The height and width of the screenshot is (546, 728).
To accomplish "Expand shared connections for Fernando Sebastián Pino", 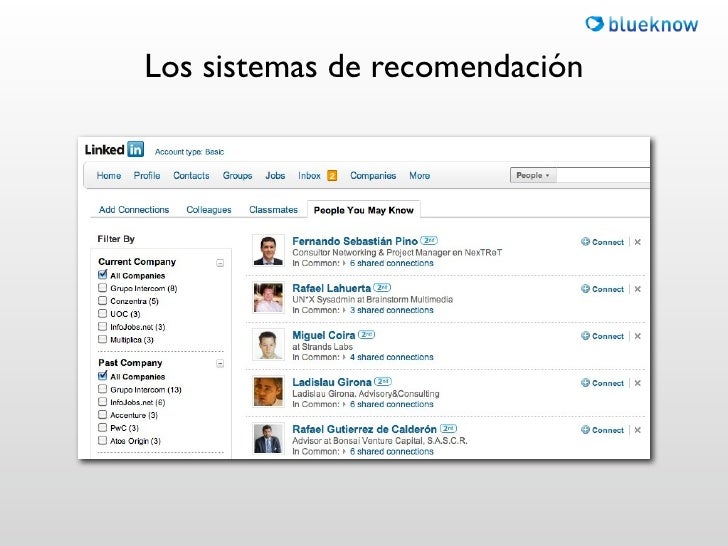I will coord(391,263).
